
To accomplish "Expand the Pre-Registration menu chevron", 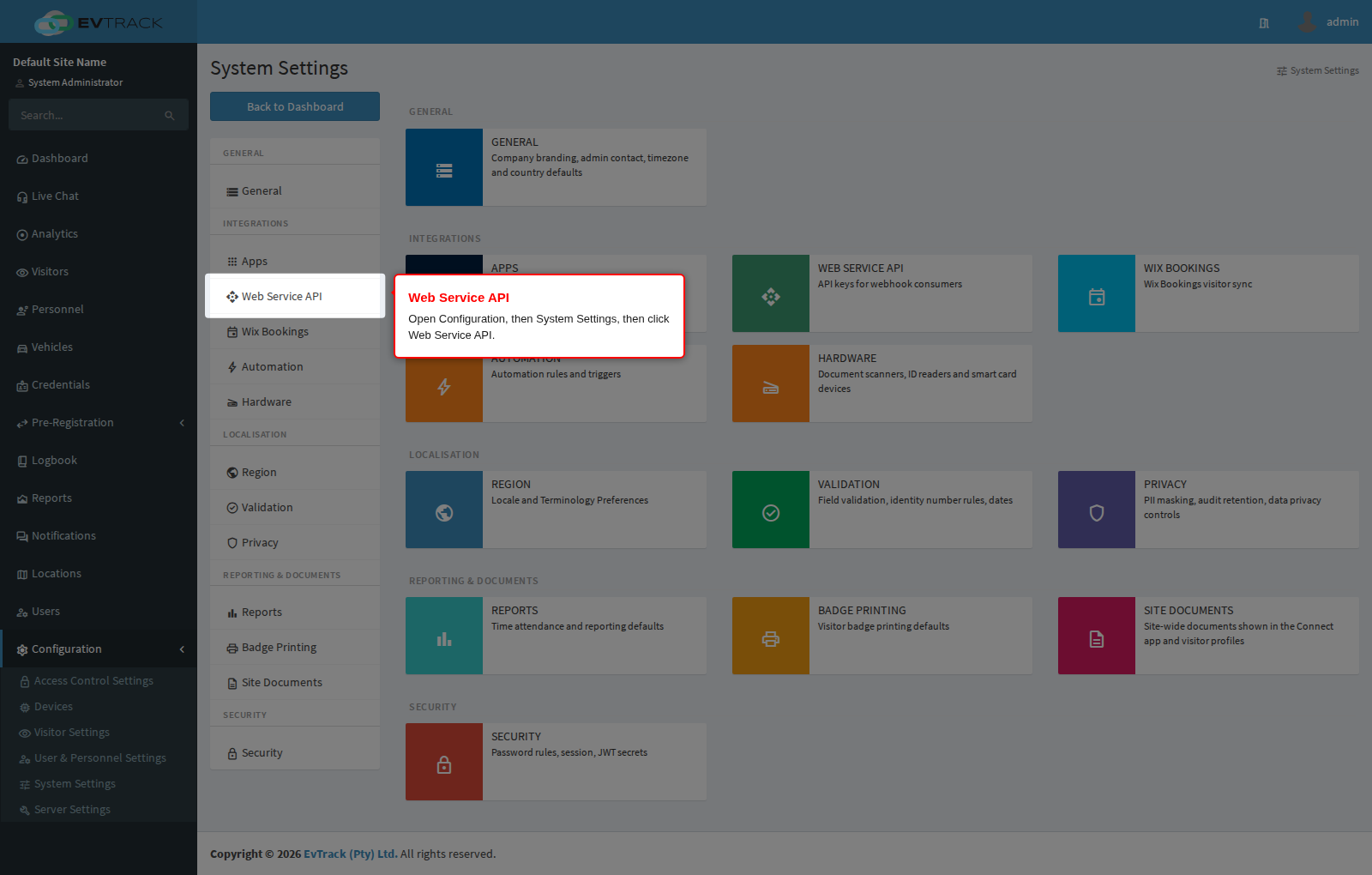I will (x=182, y=423).
